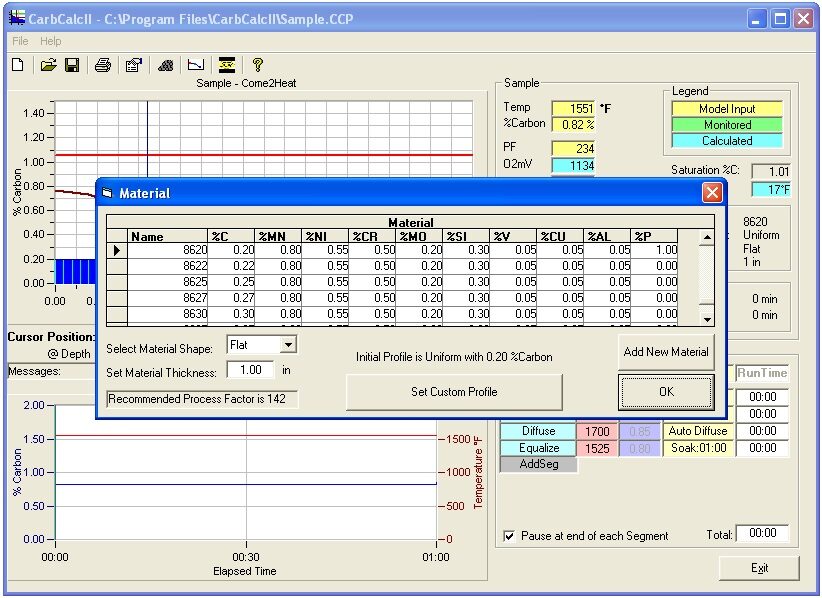This screenshot has width=822, height=598.
Task: Open the File menu
Action: [20, 41]
